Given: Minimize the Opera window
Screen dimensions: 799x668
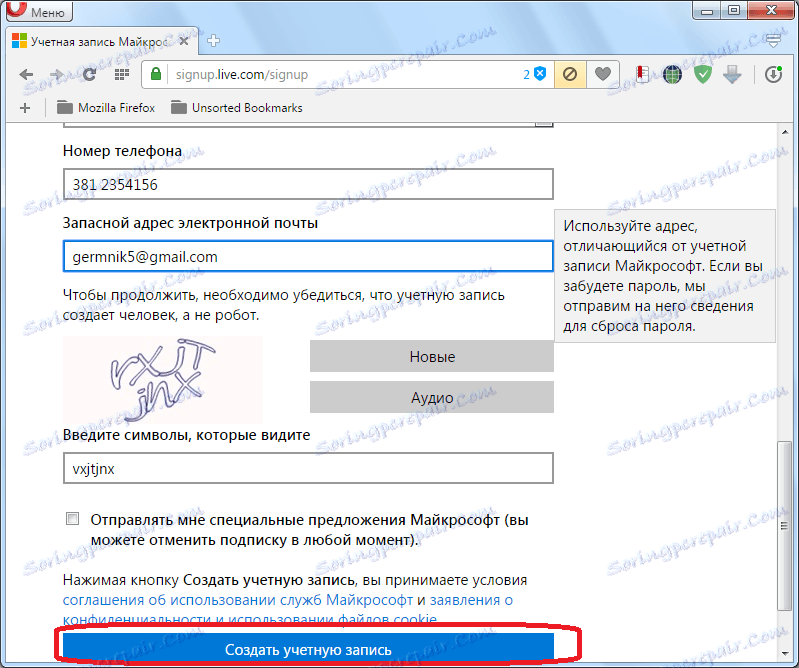Looking at the screenshot, I should (x=706, y=10).
